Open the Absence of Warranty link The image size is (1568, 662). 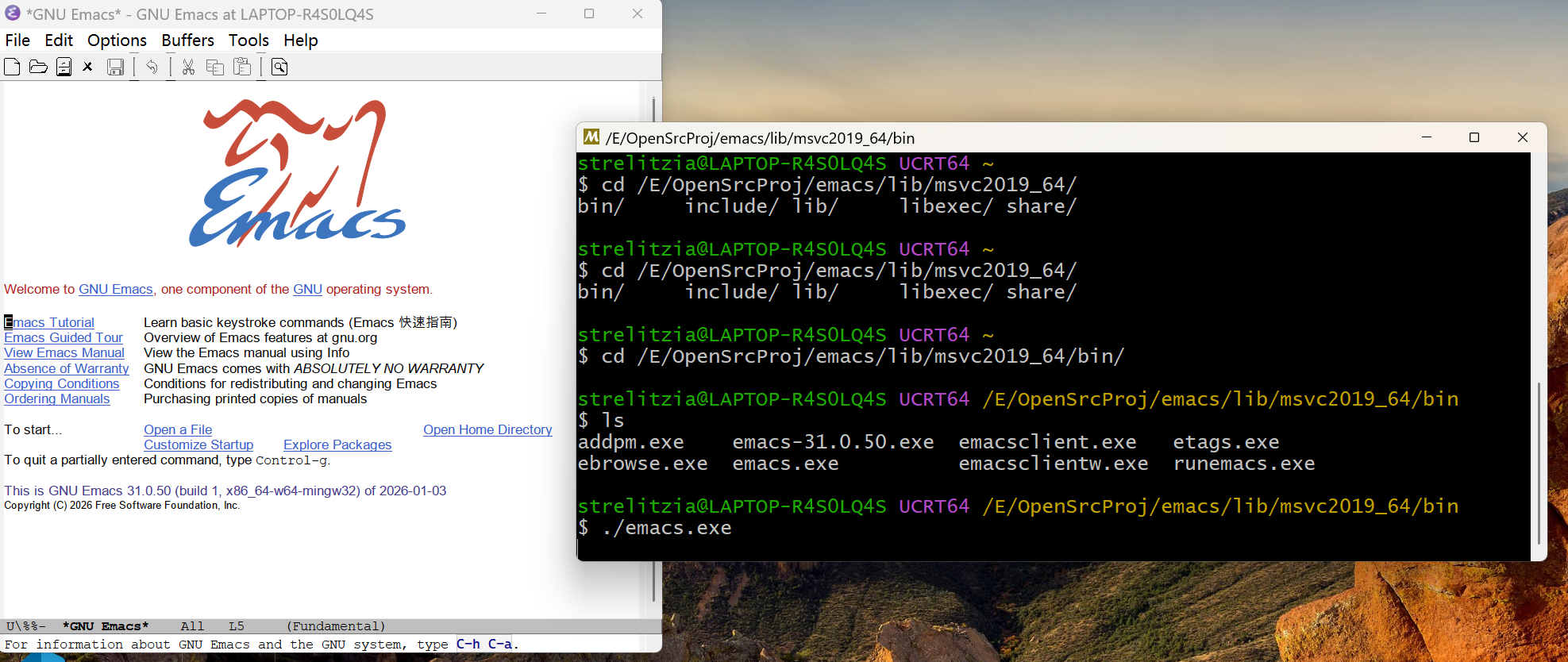[67, 368]
